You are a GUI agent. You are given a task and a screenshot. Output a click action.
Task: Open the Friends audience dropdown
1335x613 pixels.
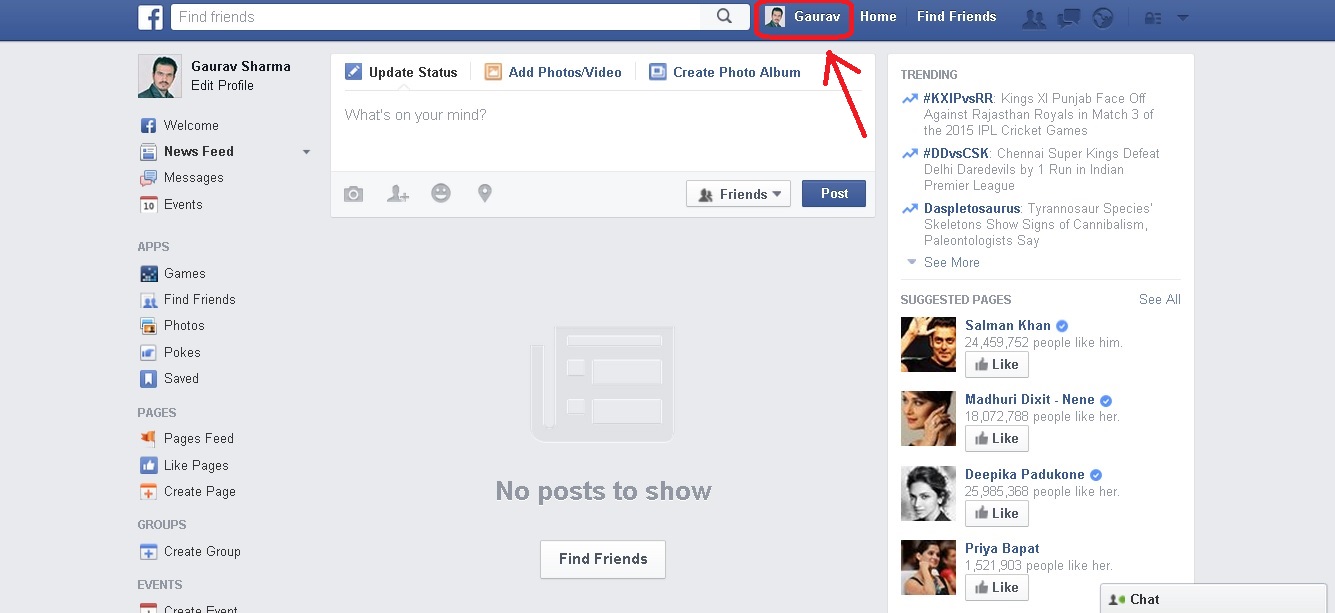click(x=738, y=194)
